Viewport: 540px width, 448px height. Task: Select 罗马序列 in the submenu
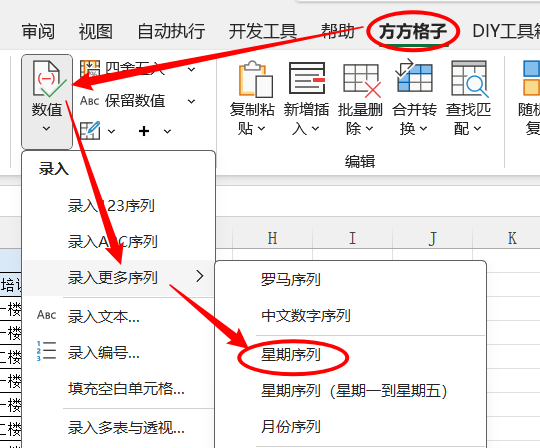(291, 280)
